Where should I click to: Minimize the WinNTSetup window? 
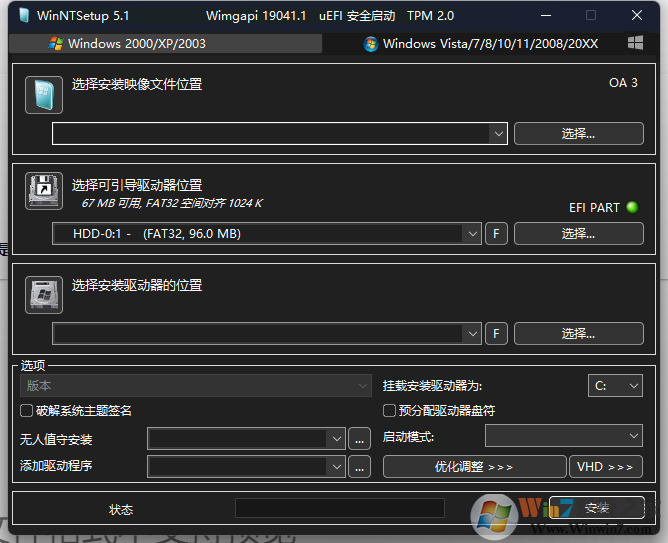coord(546,15)
